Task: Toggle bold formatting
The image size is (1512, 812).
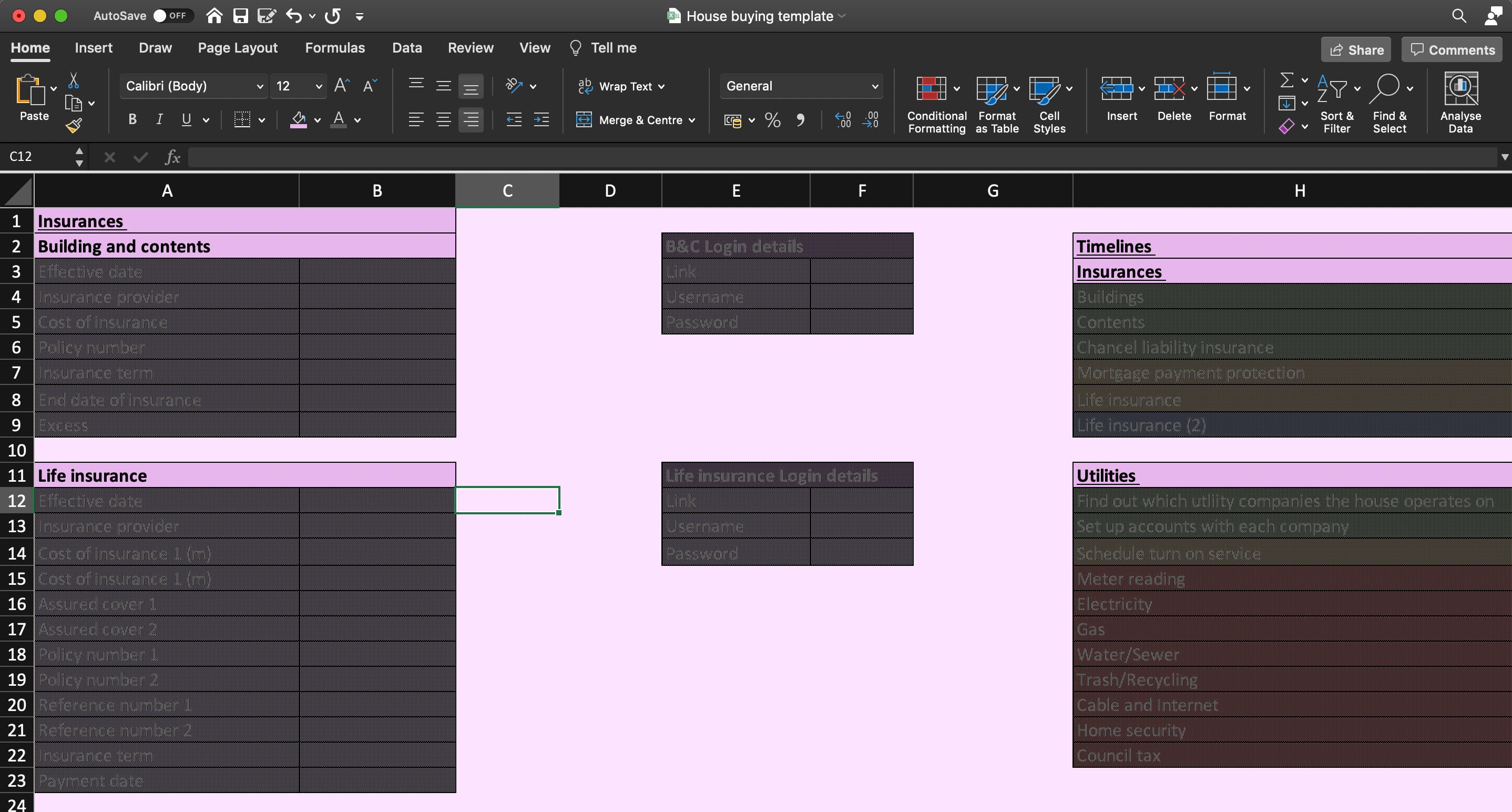Action: coord(131,119)
